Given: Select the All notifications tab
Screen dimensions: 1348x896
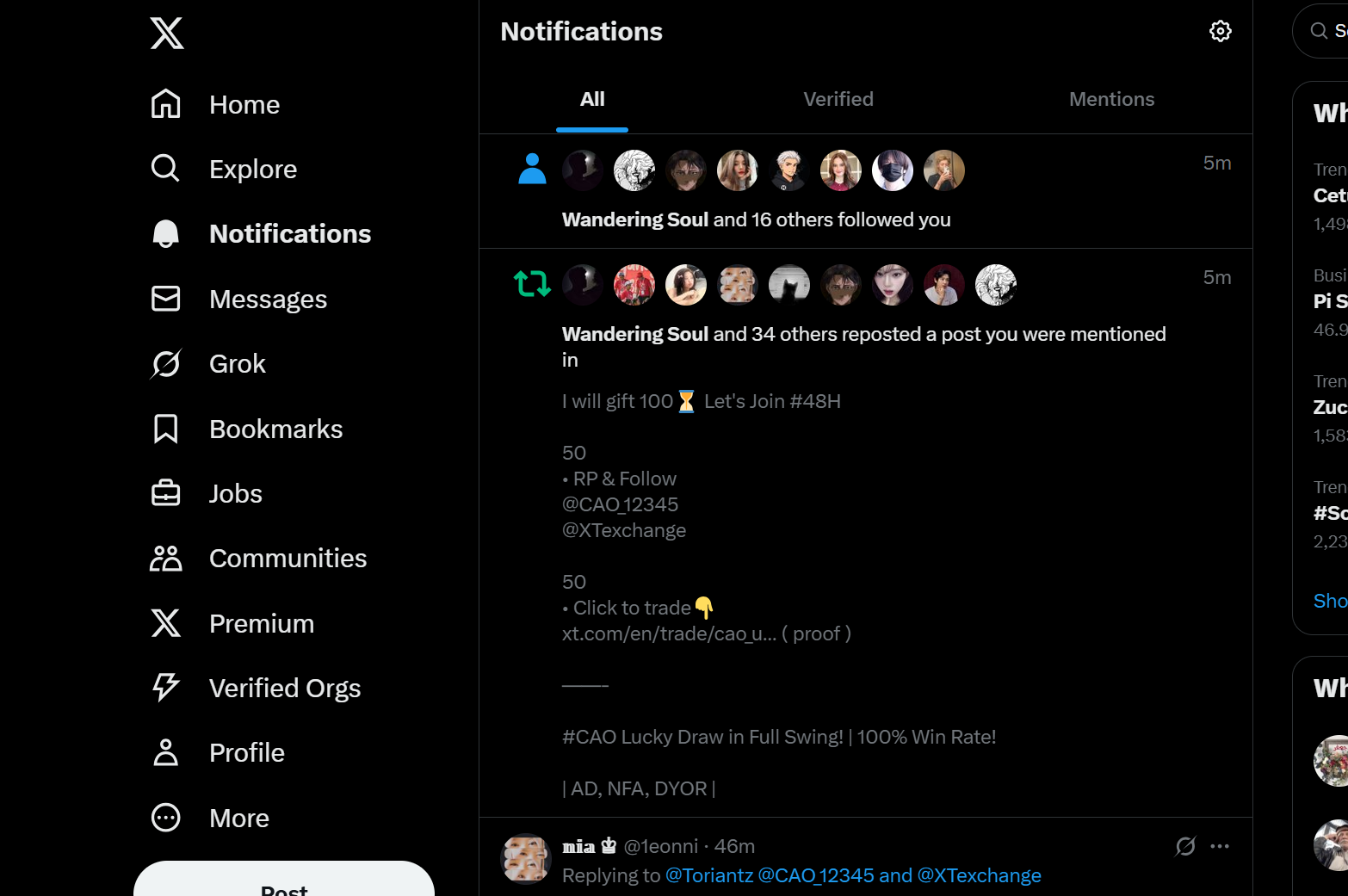Looking at the screenshot, I should [x=592, y=99].
